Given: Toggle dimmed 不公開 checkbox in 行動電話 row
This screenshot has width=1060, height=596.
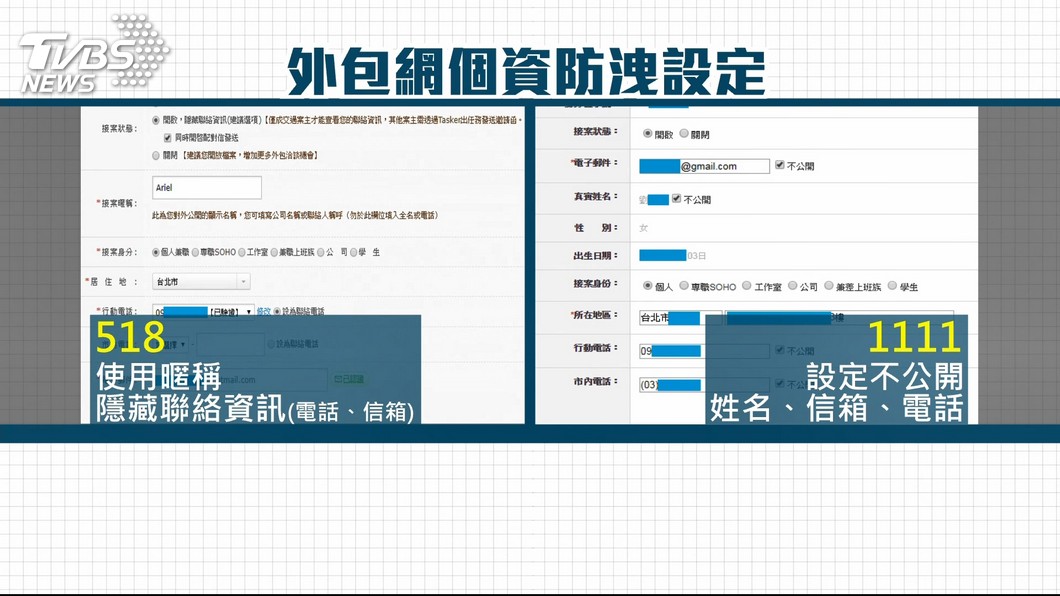Looking at the screenshot, I should pyautogui.click(x=779, y=350).
